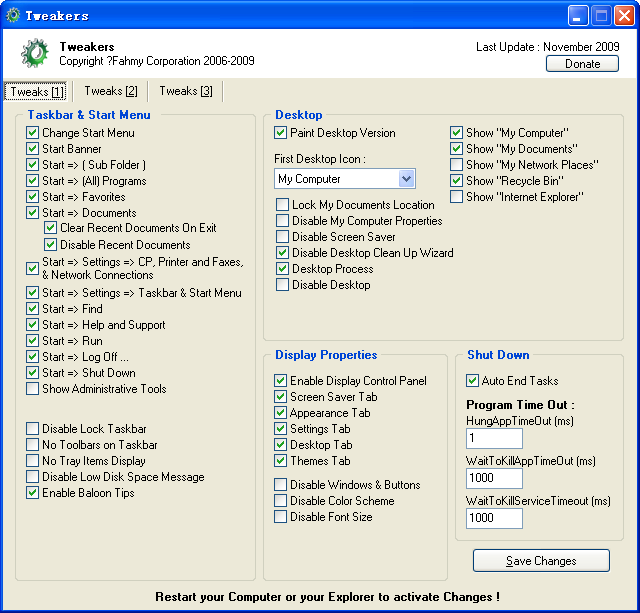The height and width of the screenshot is (613, 640).
Task: Enable Disable My Computer Properties
Action: (282, 221)
